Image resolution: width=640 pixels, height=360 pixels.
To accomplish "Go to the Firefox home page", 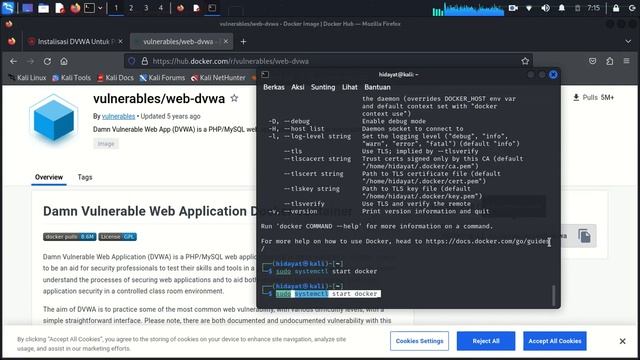I will coord(64,61).
